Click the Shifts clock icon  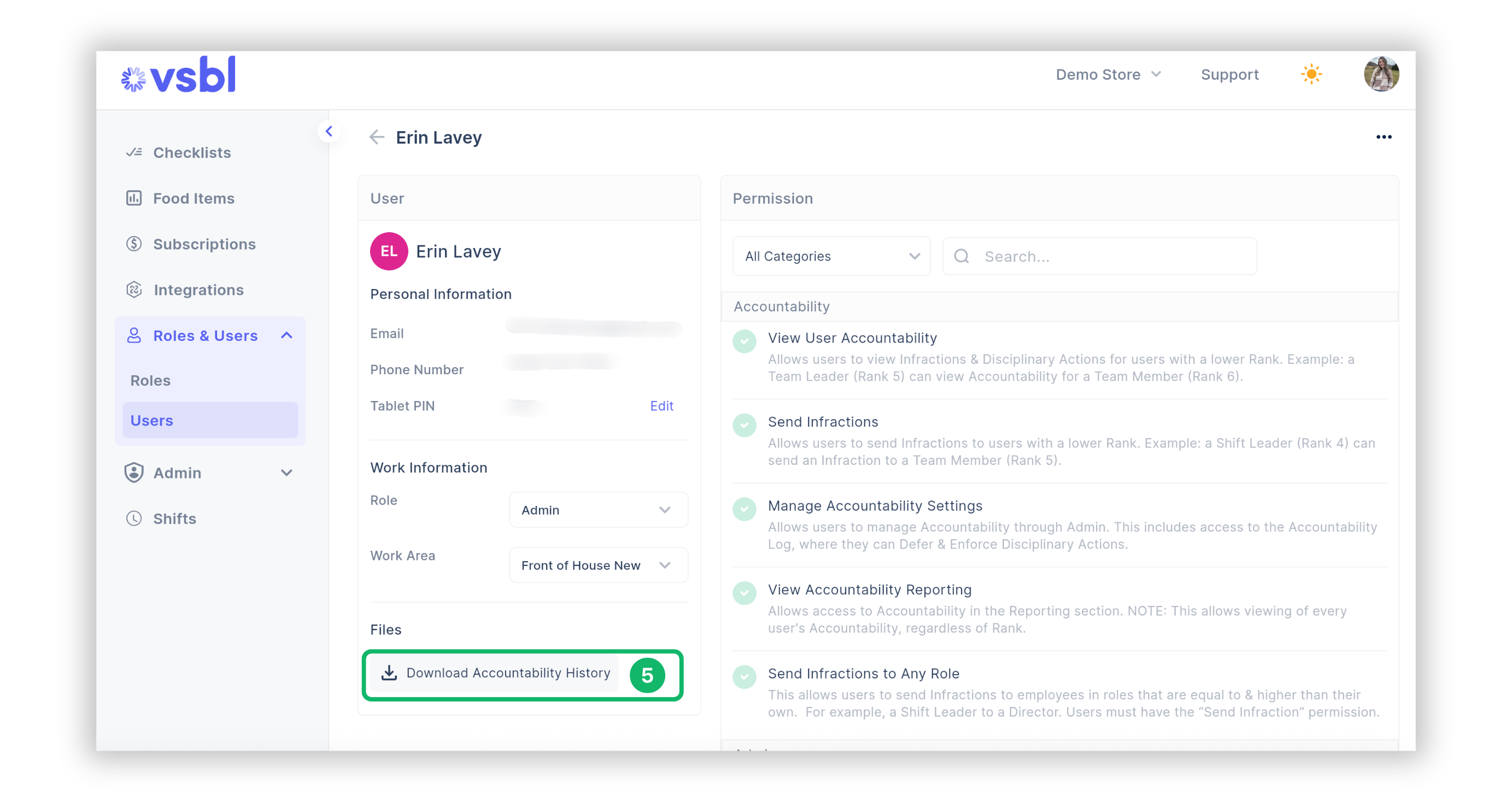click(134, 518)
